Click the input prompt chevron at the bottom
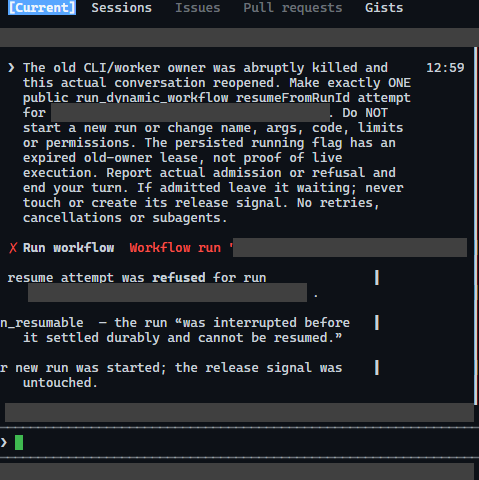This screenshot has width=479, height=480. point(4,442)
